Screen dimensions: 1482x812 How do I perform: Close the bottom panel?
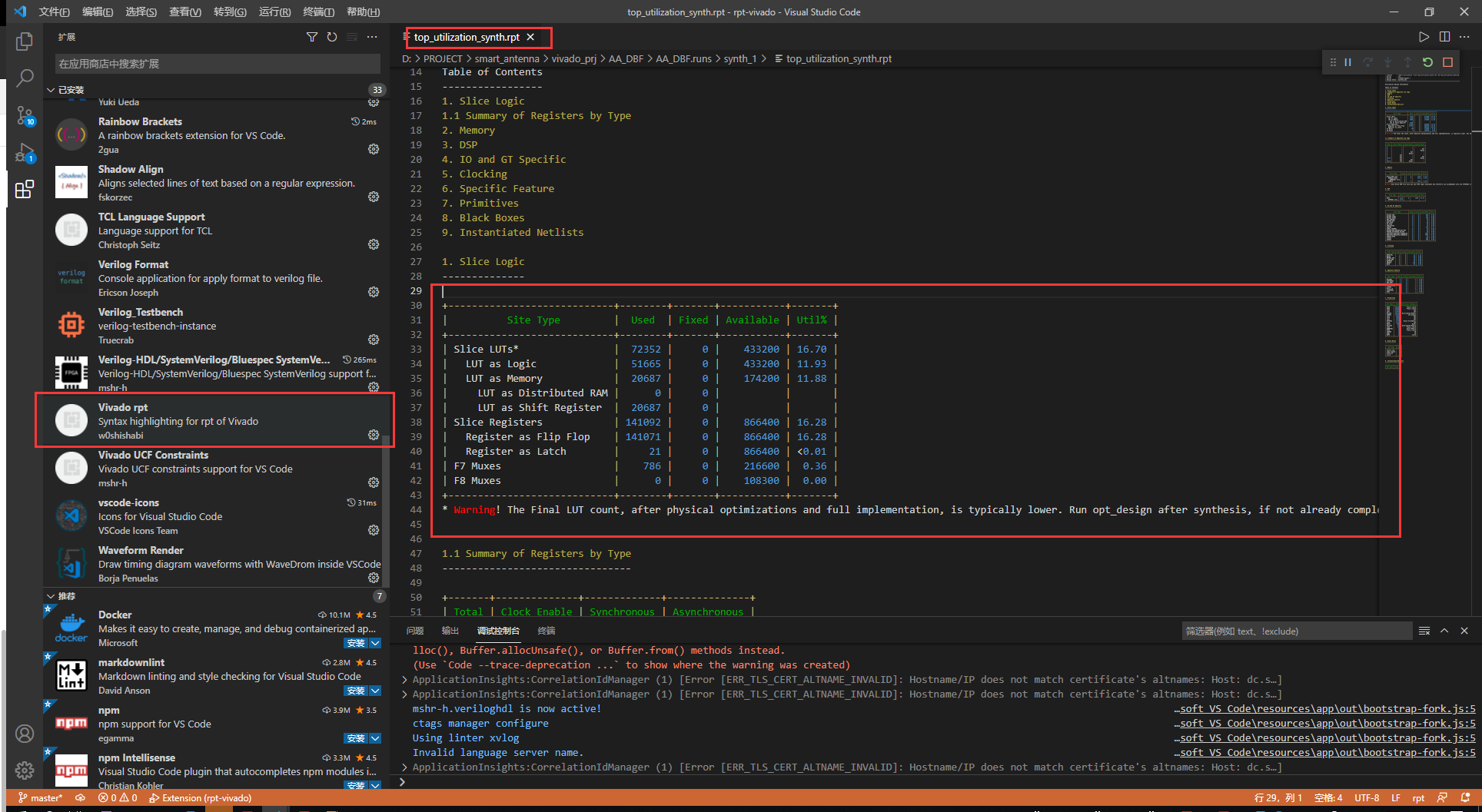coord(1464,631)
